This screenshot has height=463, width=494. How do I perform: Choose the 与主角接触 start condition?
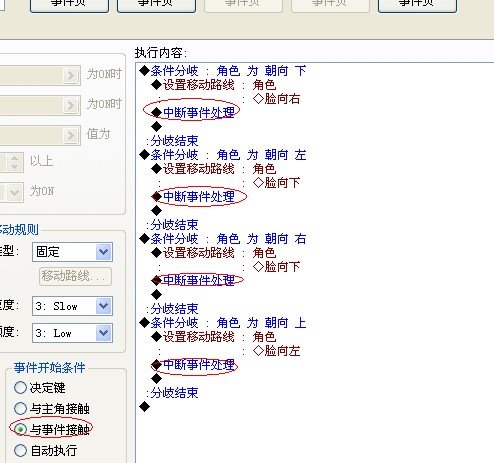(52, 409)
